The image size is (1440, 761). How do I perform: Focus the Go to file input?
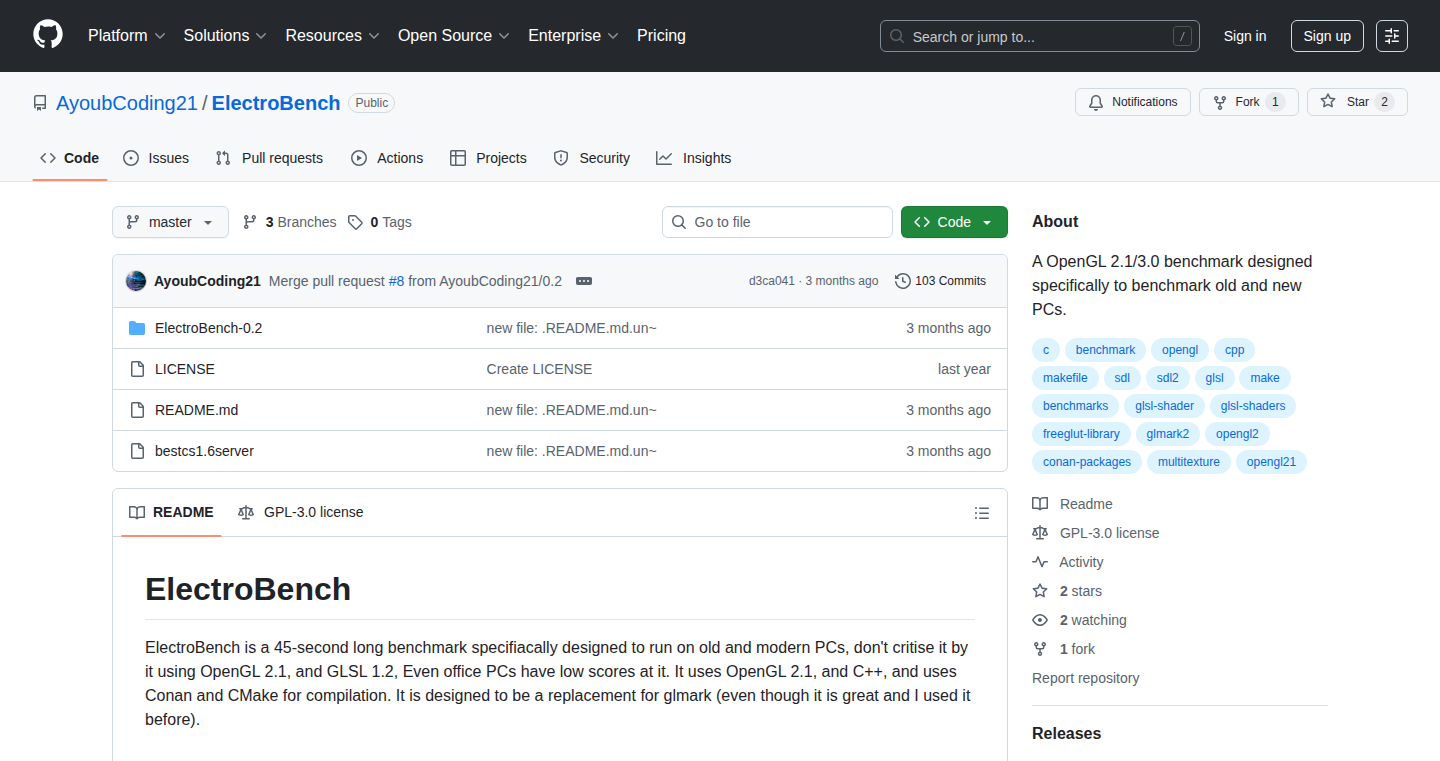coord(777,222)
